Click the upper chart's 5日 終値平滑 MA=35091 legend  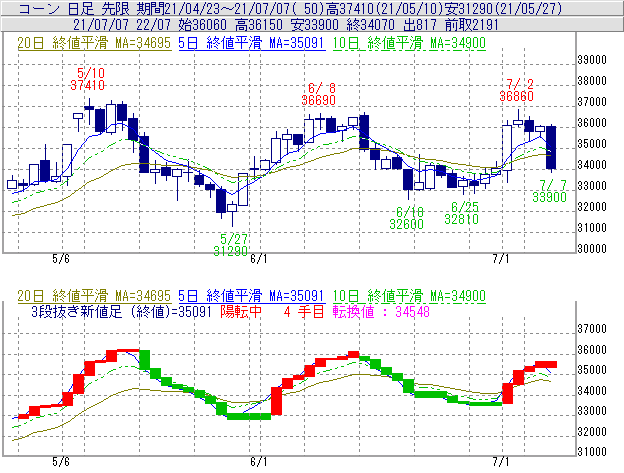pyautogui.click(x=252, y=43)
